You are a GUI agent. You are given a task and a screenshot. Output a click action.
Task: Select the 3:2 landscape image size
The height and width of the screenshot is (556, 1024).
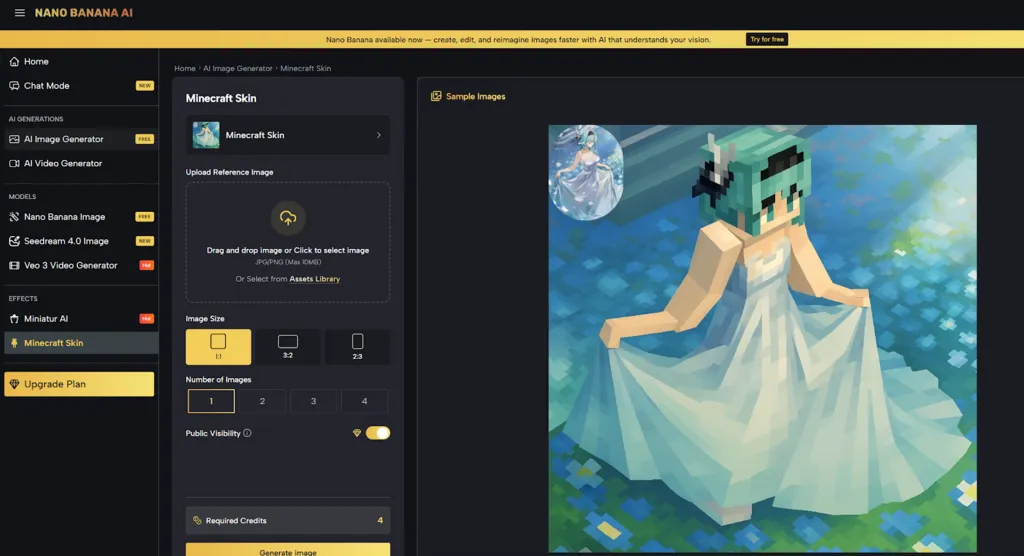click(x=288, y=347)
